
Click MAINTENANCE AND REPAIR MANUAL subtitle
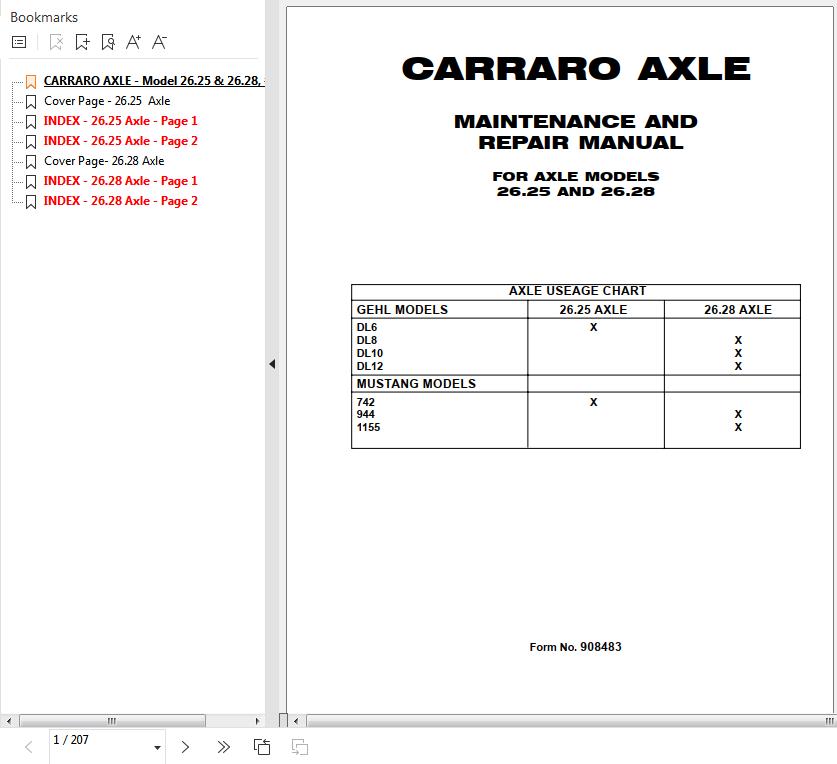[576, 132]
